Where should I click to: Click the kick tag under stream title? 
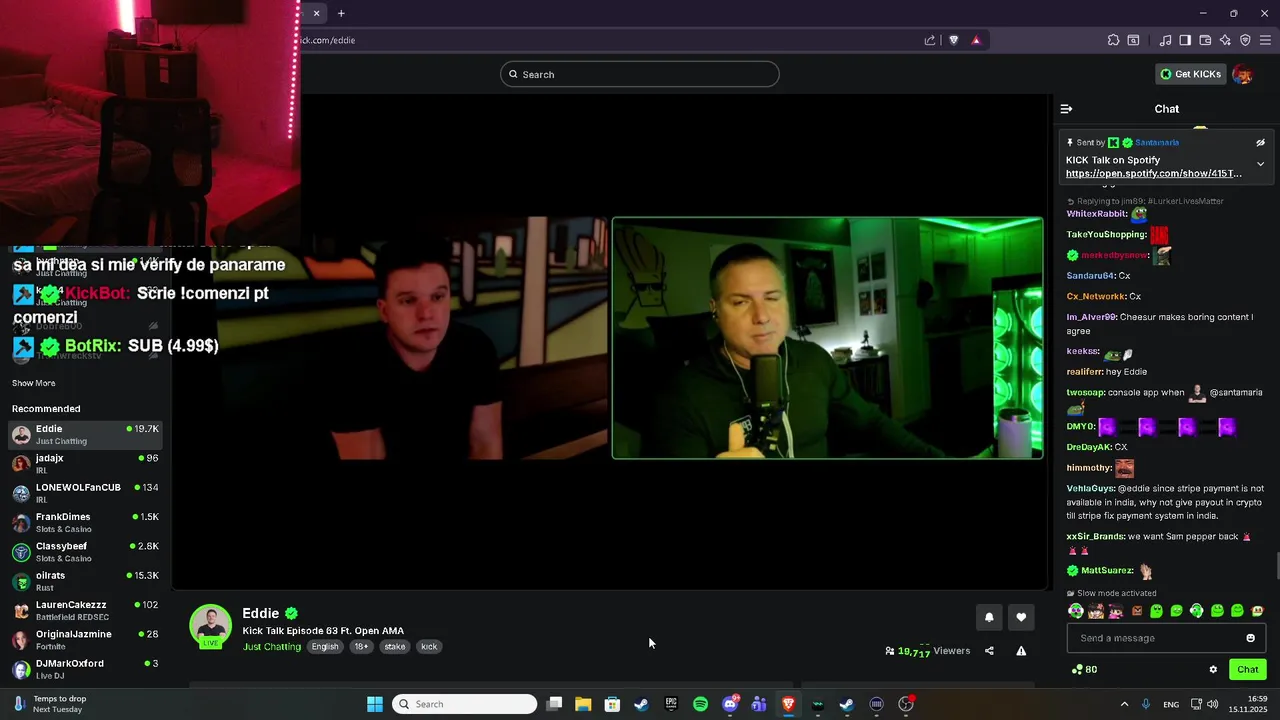click(429, 647)
